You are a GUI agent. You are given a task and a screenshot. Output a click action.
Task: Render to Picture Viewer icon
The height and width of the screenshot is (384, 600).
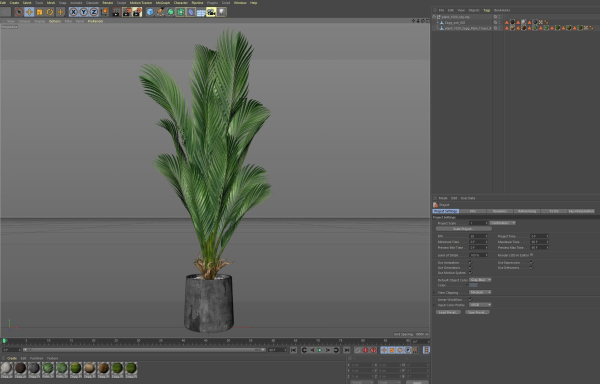(127, 12)
